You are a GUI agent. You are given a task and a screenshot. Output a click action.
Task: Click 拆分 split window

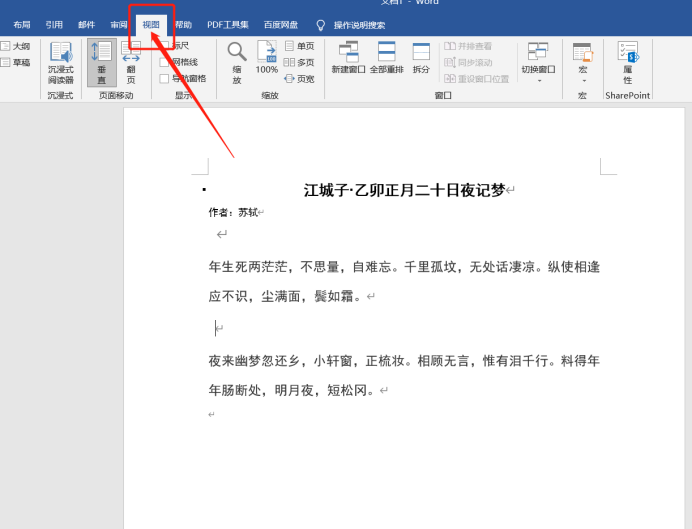421,57
